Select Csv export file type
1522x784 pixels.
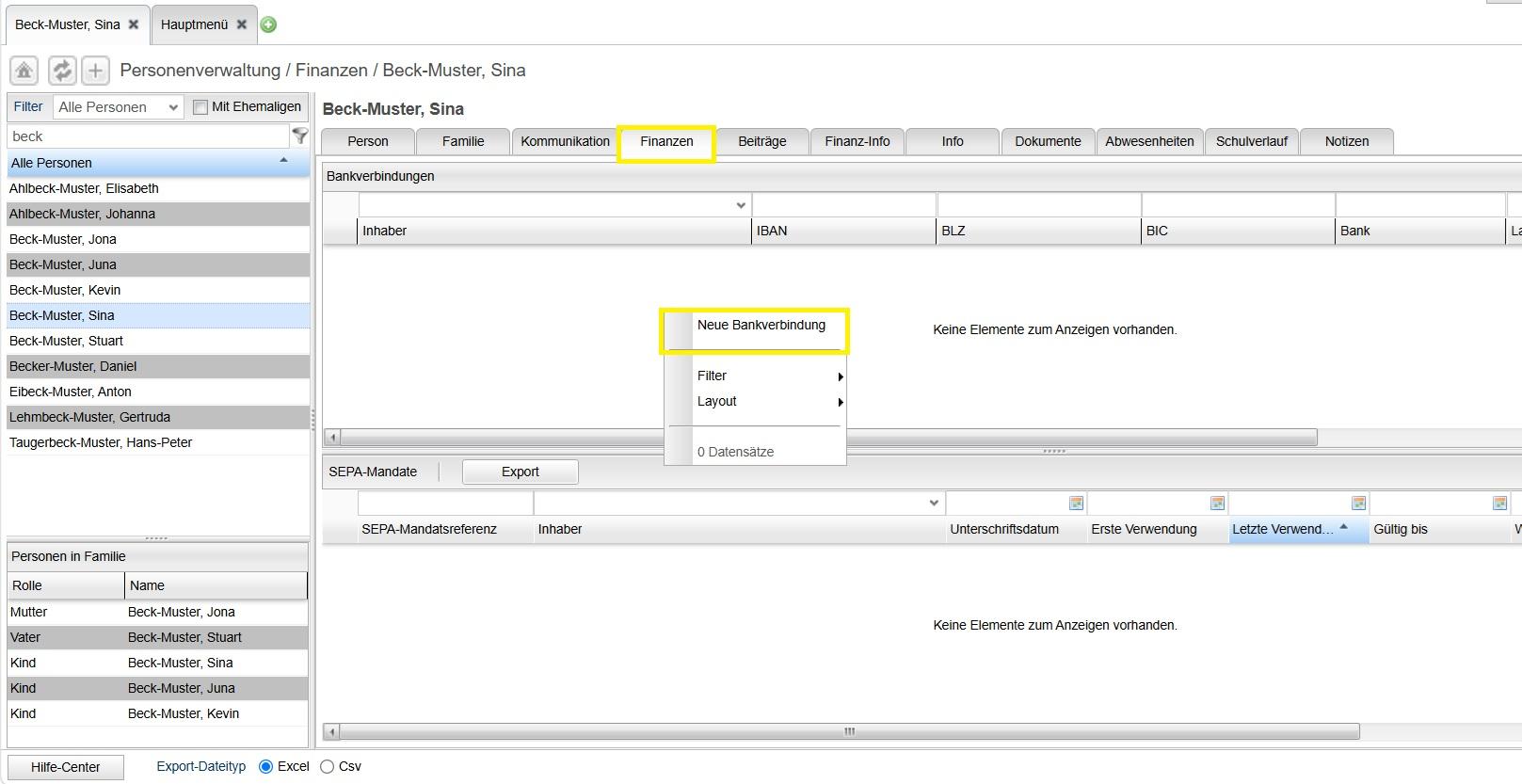328,767
